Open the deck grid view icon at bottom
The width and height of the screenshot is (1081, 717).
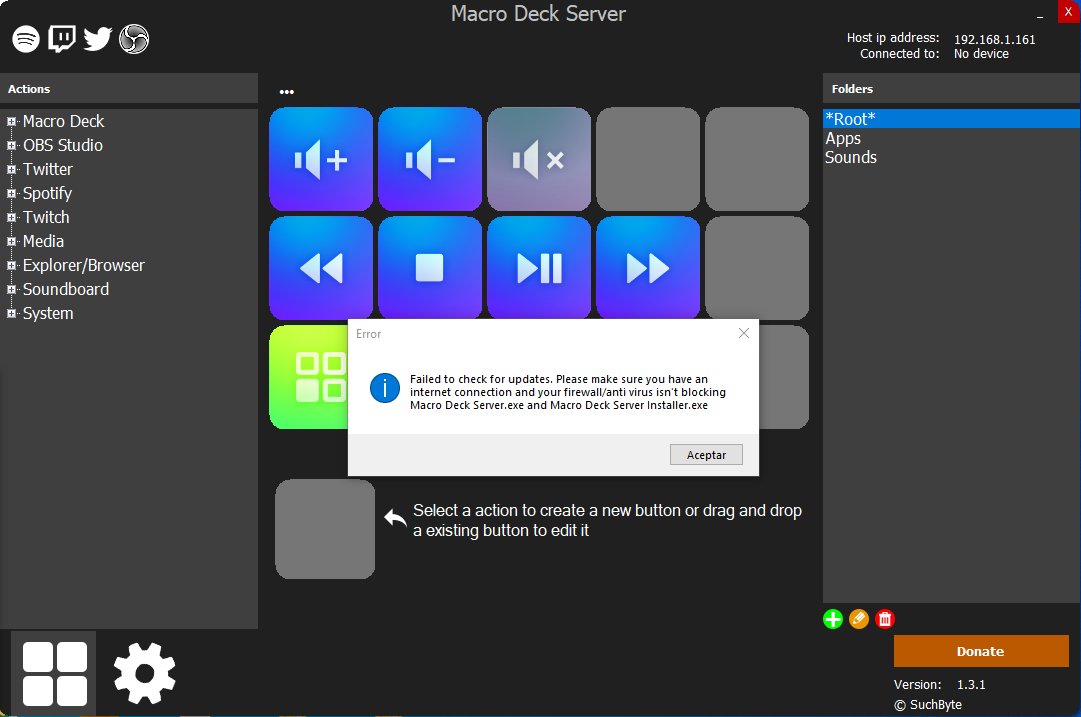[54, 674]
